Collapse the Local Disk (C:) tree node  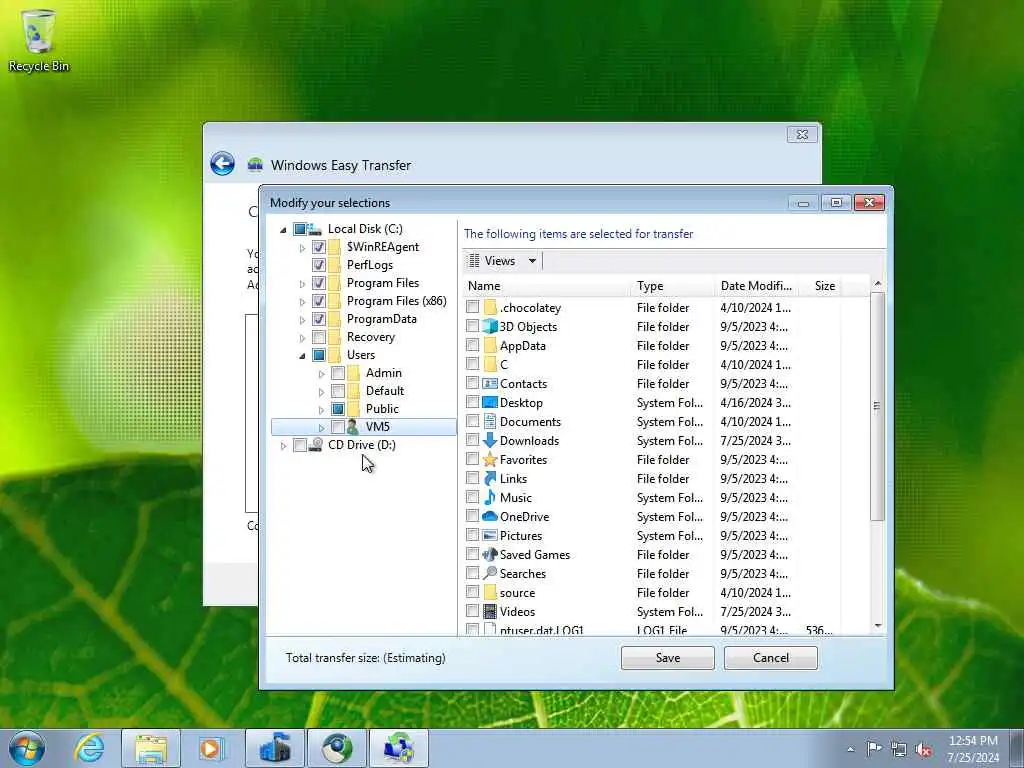283,229
